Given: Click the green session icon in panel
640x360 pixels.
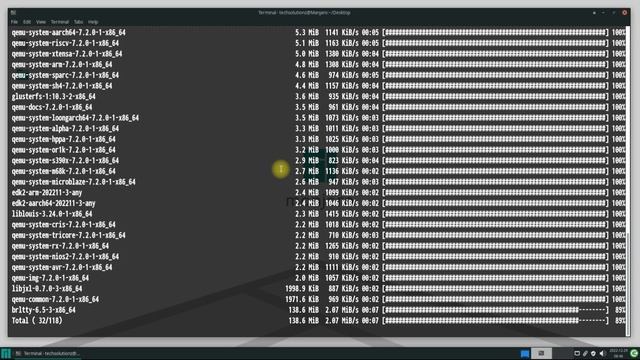Looking at the screenshot, I should click(x=634, y=353).
